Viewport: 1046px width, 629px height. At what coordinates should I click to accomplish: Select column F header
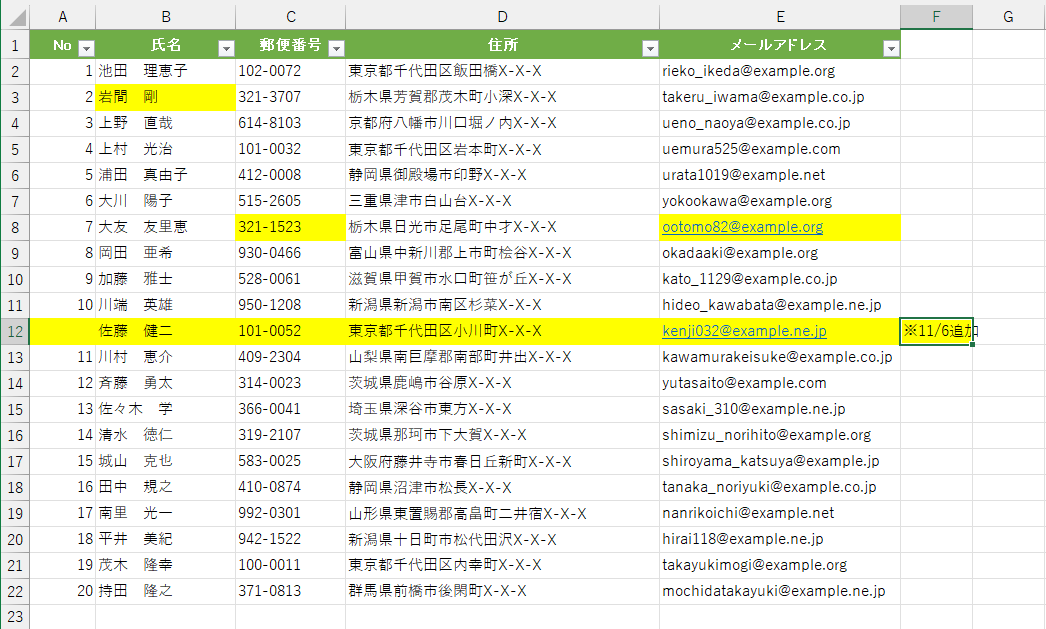click(x=936, y=17)
